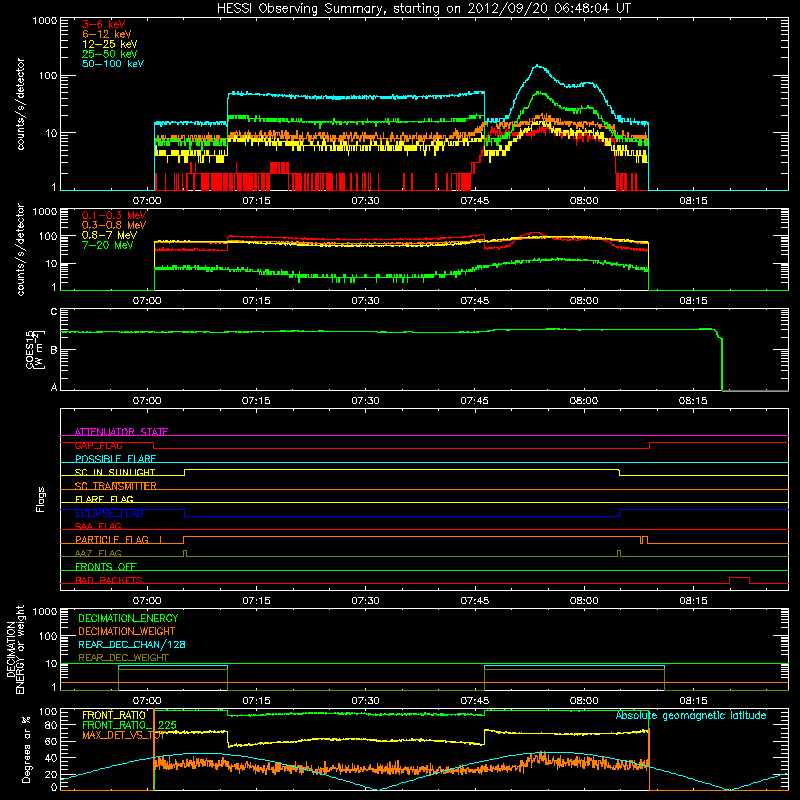Click 08:00 tick under the Flags panel

click(x=584, y=601)
